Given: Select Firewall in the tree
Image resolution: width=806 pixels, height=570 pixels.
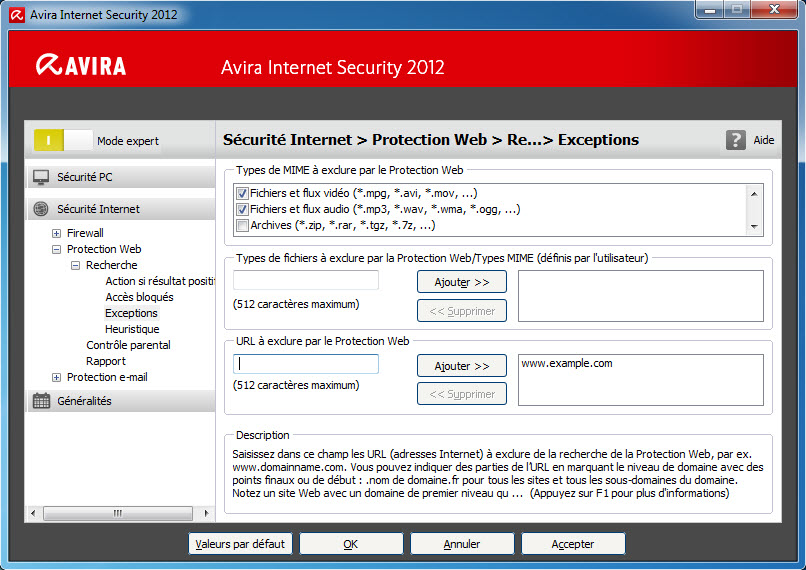Looking at the screenshot, I should pyautogui.click(x=85, y=233).
